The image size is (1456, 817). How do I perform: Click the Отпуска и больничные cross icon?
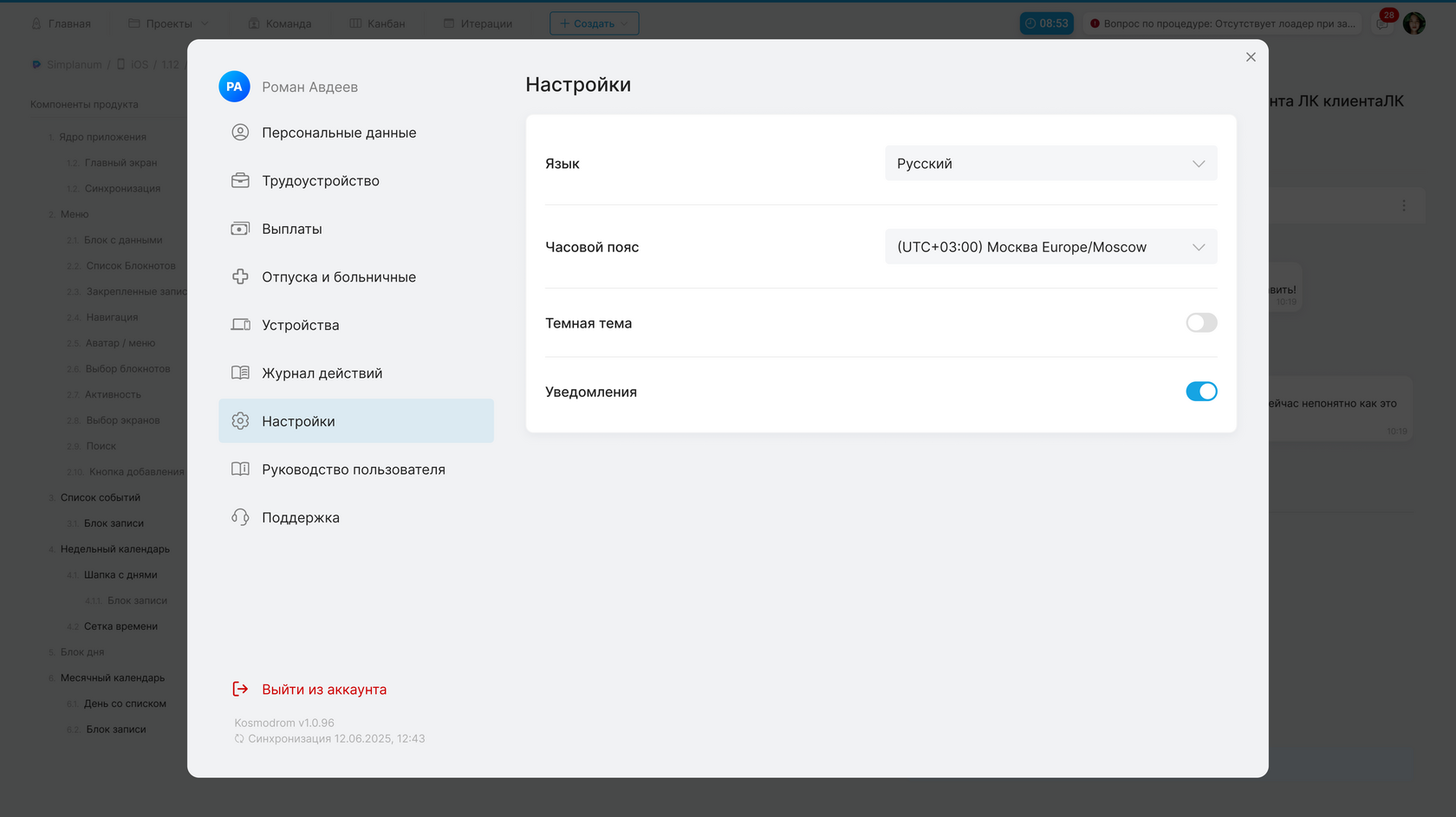pyautogui.click(x=240, y=277)
